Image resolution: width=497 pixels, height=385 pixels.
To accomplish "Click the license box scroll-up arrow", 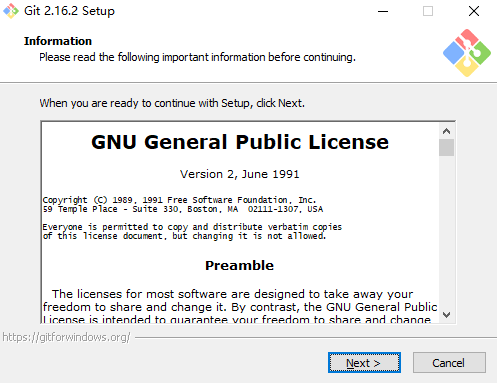I will click(x=446, y=131).
